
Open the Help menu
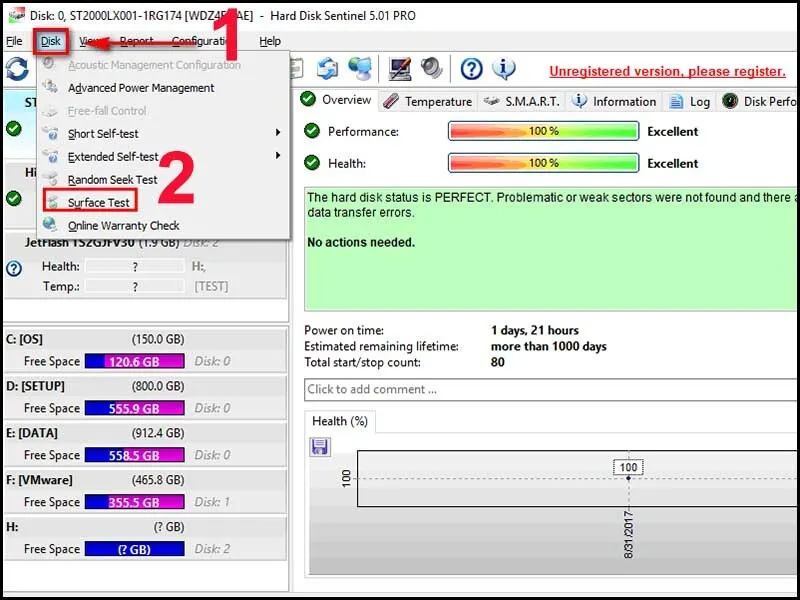pos(270,41)
